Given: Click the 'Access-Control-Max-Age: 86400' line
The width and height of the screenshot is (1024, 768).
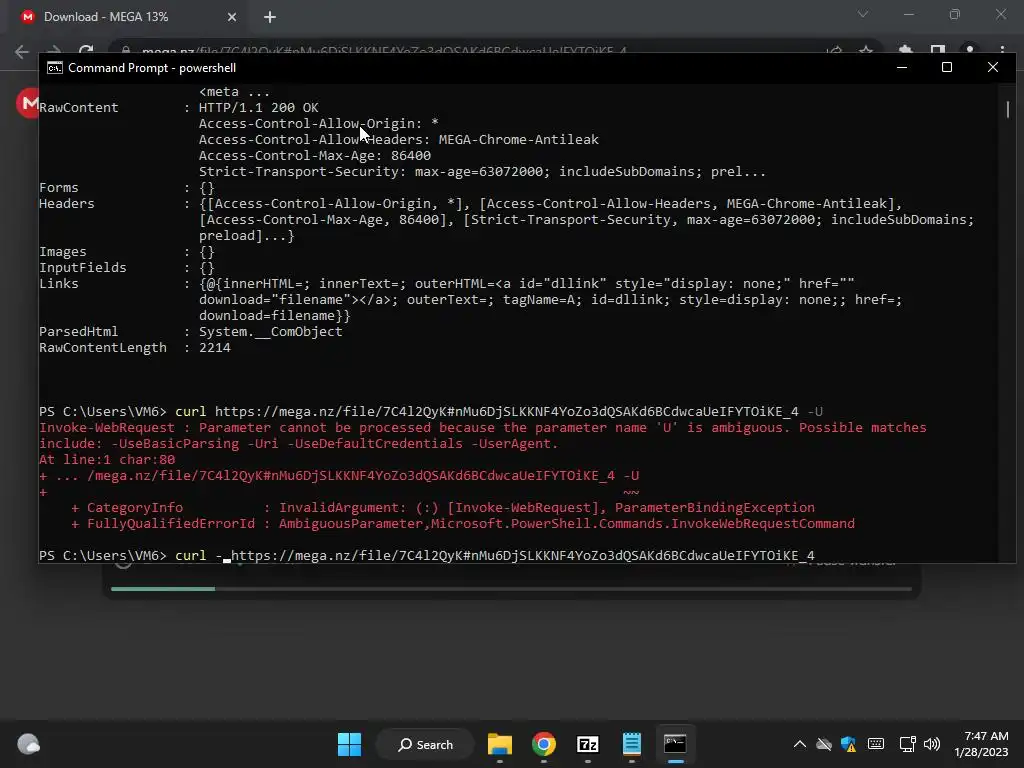Looking at the screenshot, I should [315, 155].
